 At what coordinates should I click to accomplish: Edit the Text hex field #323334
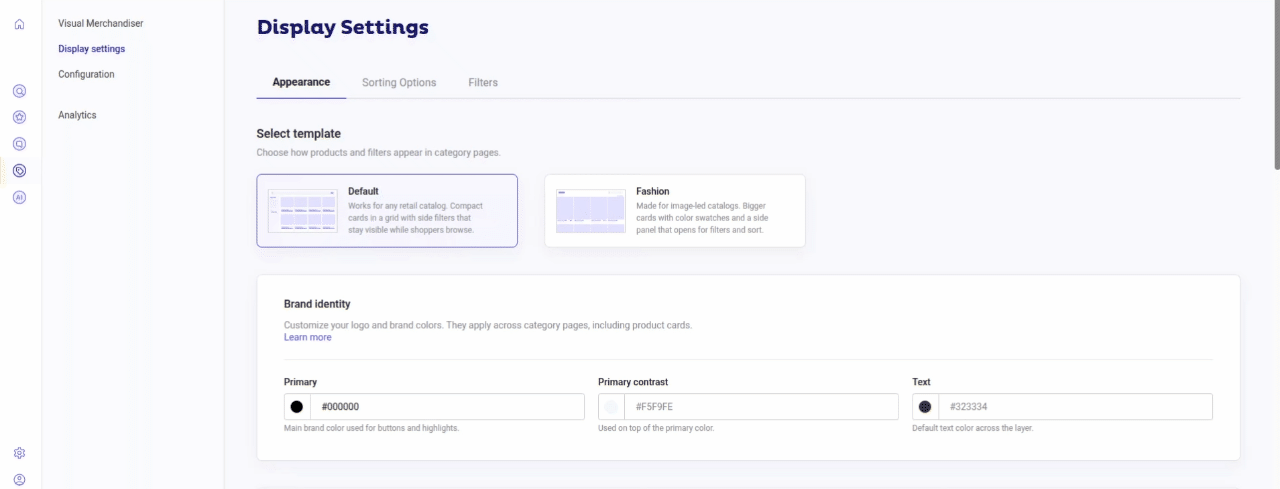[x=1075, y=407]
